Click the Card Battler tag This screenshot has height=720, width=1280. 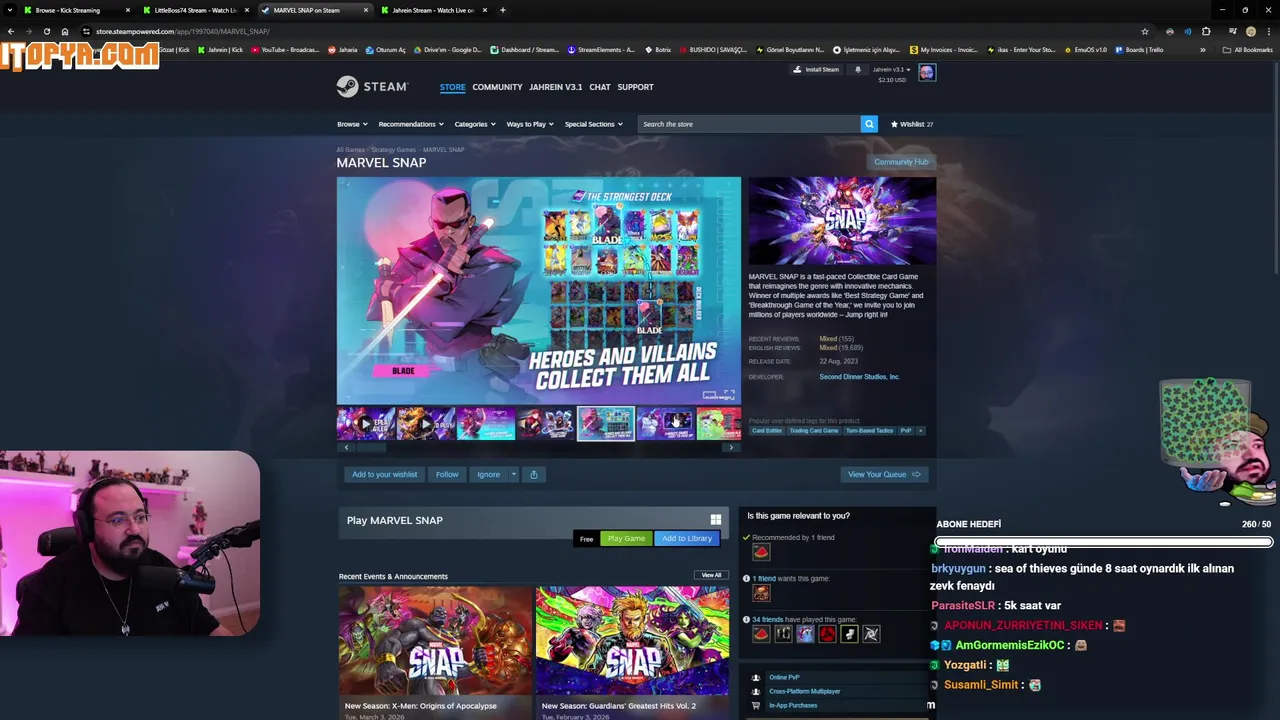tap(767, 430)
